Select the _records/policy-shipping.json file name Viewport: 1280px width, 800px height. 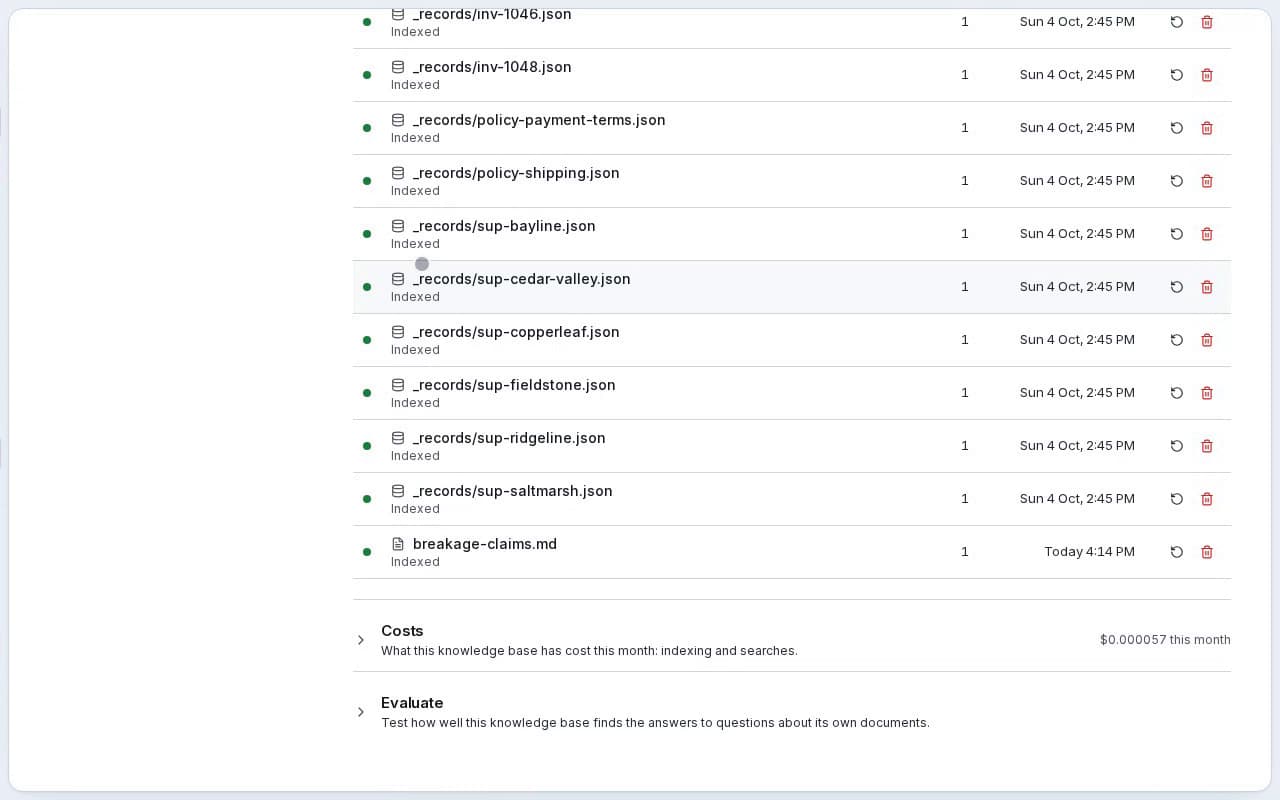pyautogui.click(x=516, y=173)
